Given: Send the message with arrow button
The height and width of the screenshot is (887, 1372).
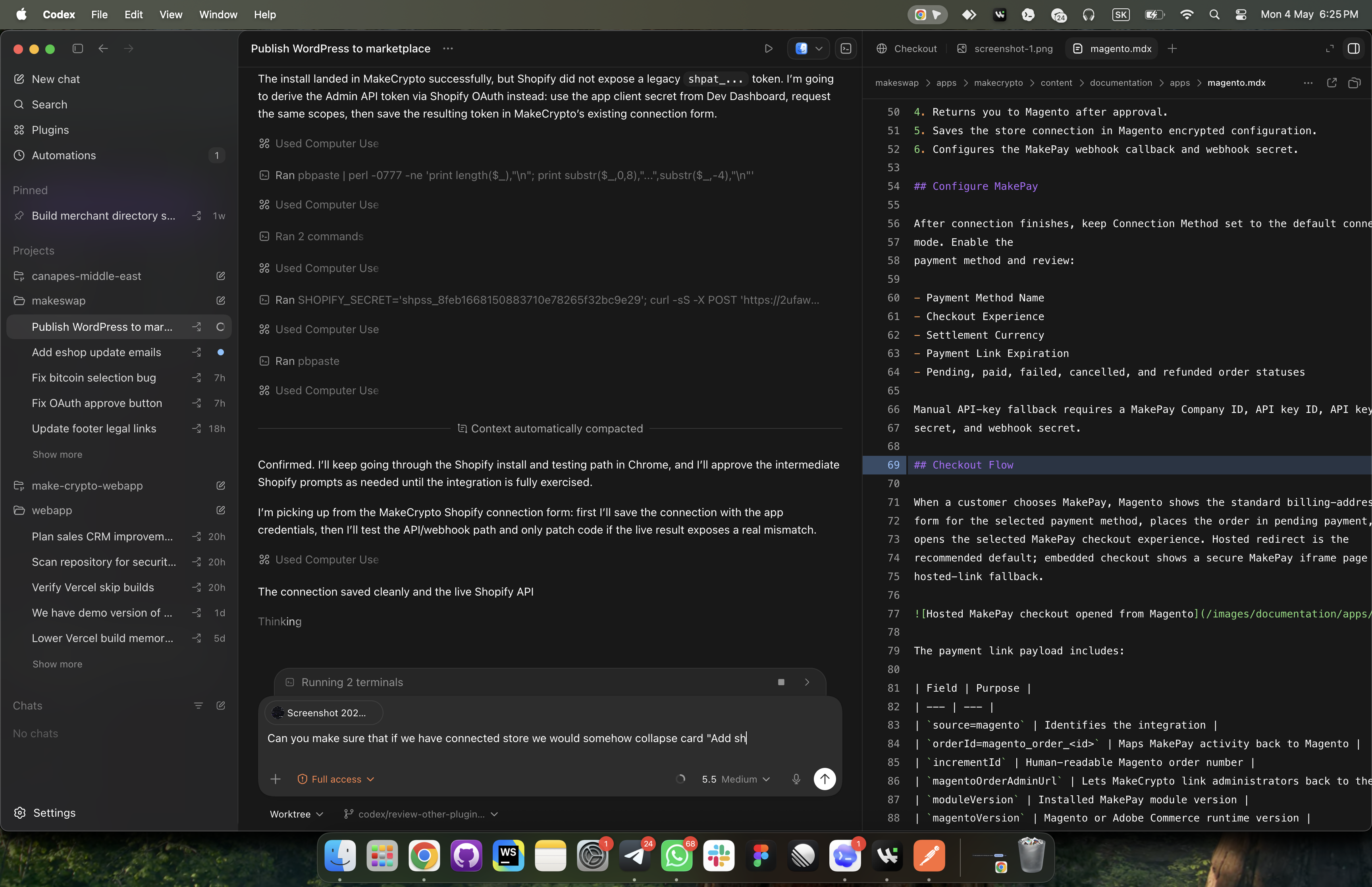Looking at the screenshot, I should 825,779.
